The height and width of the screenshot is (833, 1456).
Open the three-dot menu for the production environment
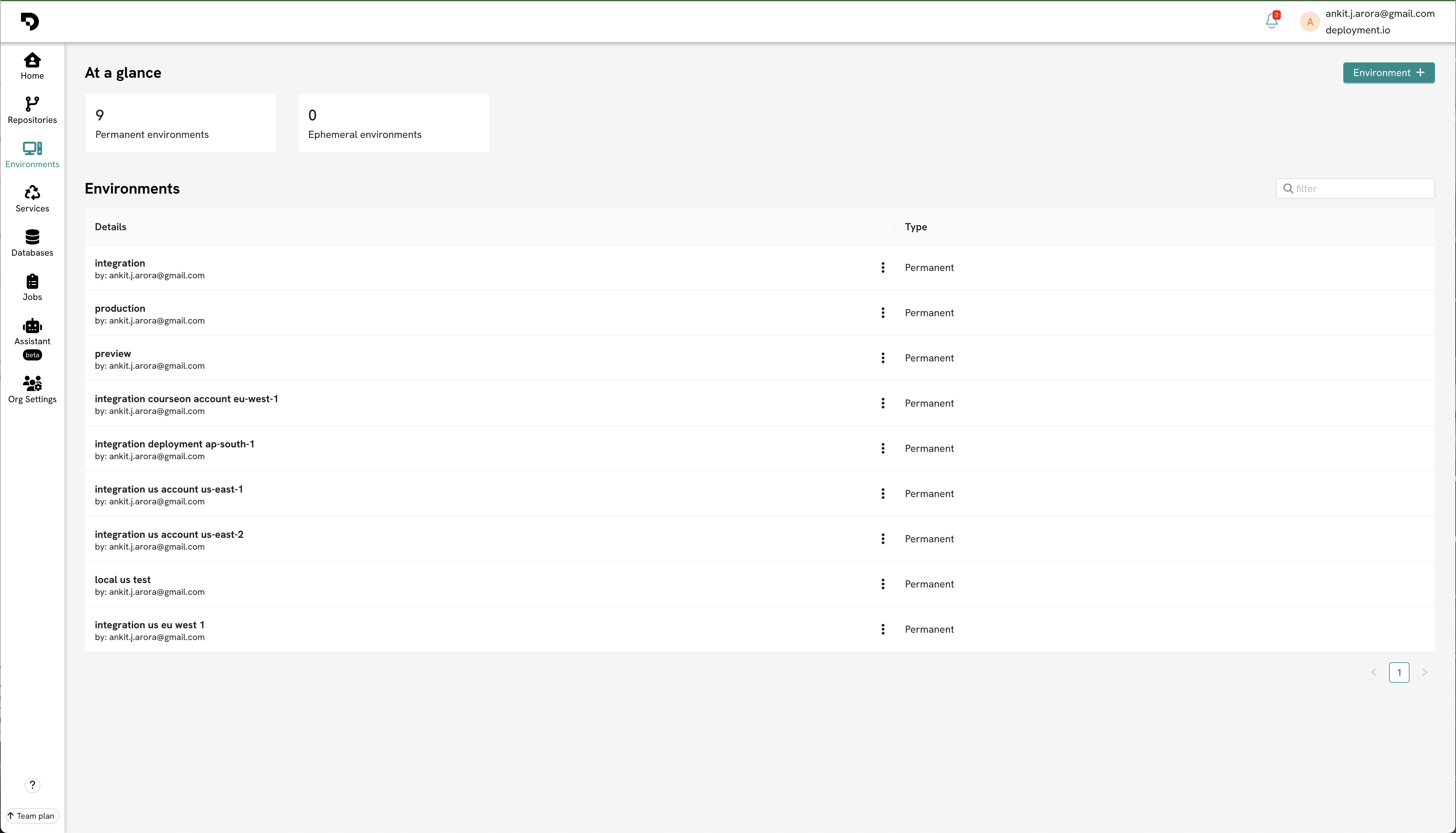(883, 313)
